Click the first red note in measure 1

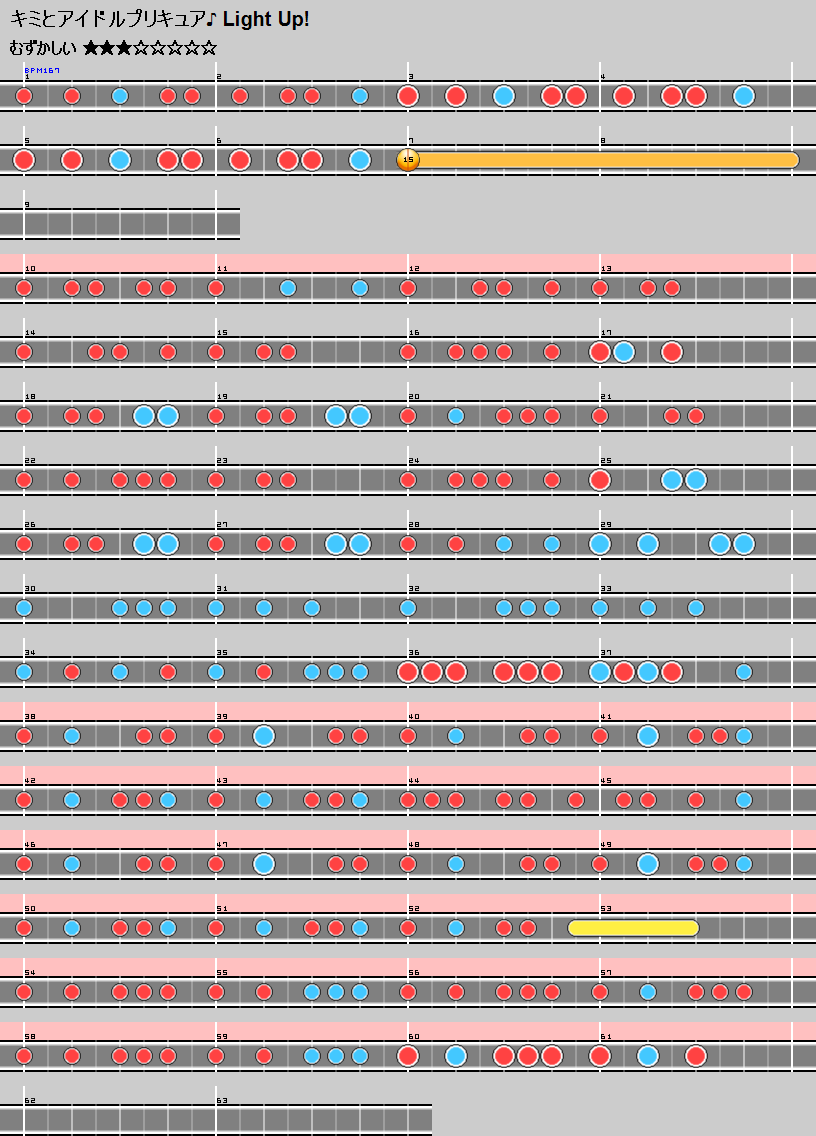coord(24,96)
